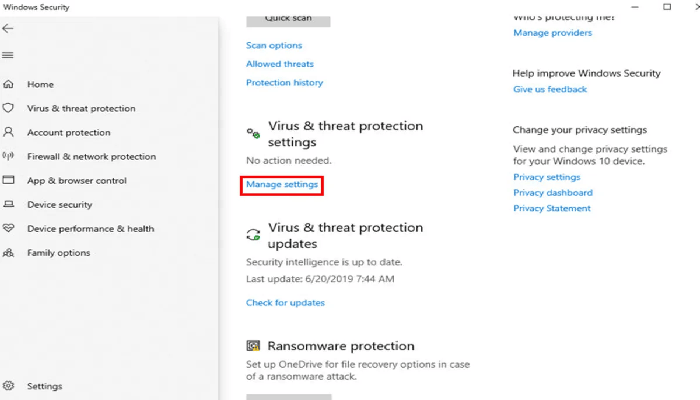Click the Settings gear icon

(9, 386)
